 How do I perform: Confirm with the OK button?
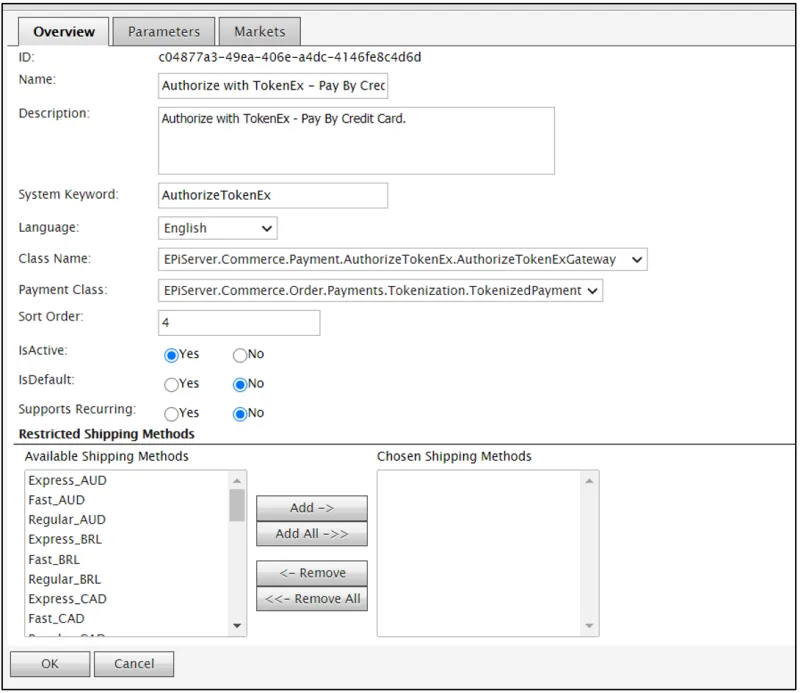[x=50, y=664]
